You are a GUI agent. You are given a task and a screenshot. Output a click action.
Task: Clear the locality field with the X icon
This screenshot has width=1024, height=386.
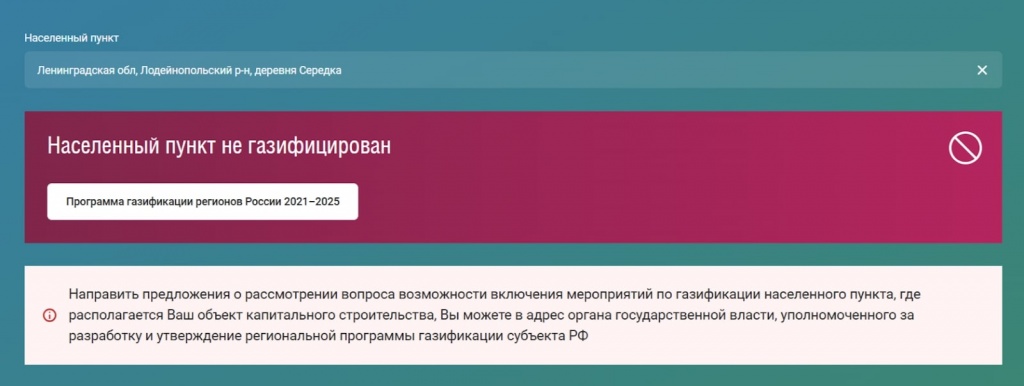coord(982,70)
